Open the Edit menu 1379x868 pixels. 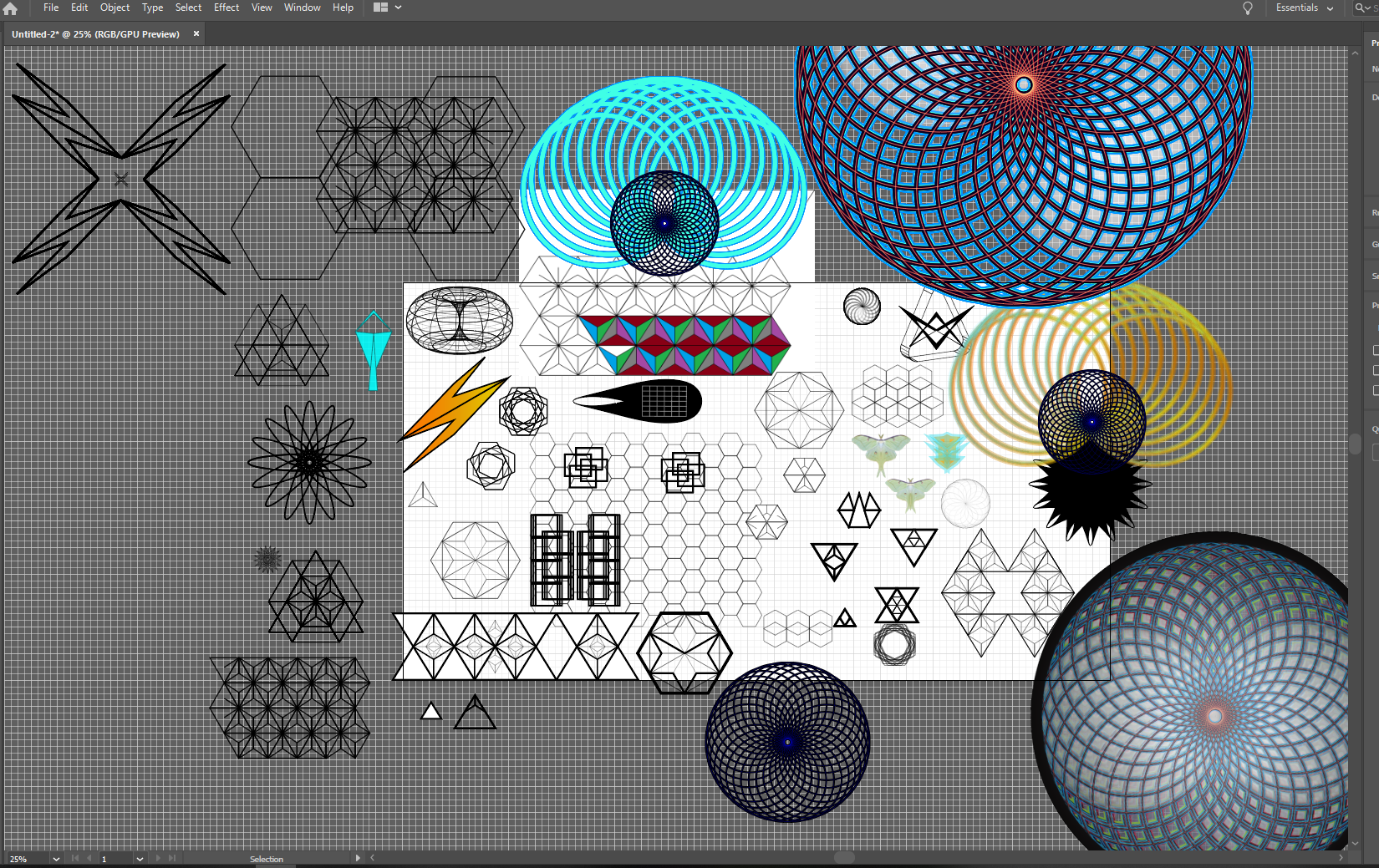pos(79,8)
